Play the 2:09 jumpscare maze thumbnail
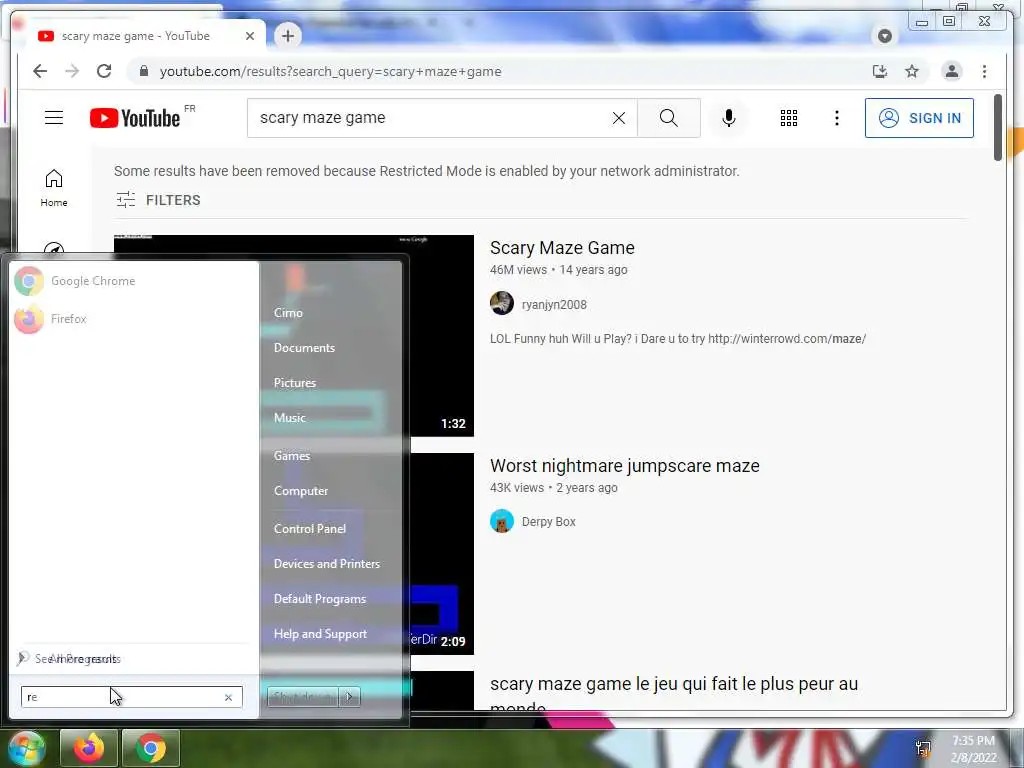The width and height of the screenshot is (1024, 768). 441,554
